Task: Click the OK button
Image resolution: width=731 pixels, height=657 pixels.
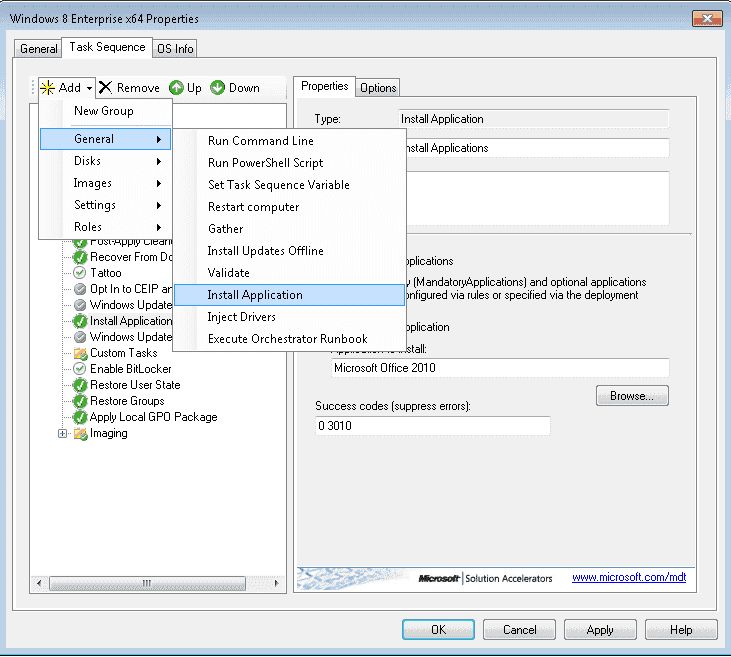Action: tap(438, 630)
